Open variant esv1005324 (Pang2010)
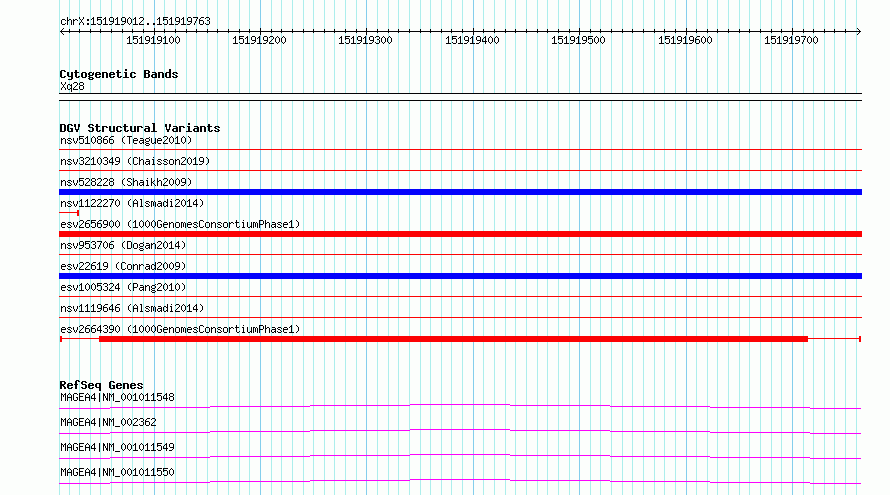Viewport: 890px width, 495px height. [x=123, y=287]
